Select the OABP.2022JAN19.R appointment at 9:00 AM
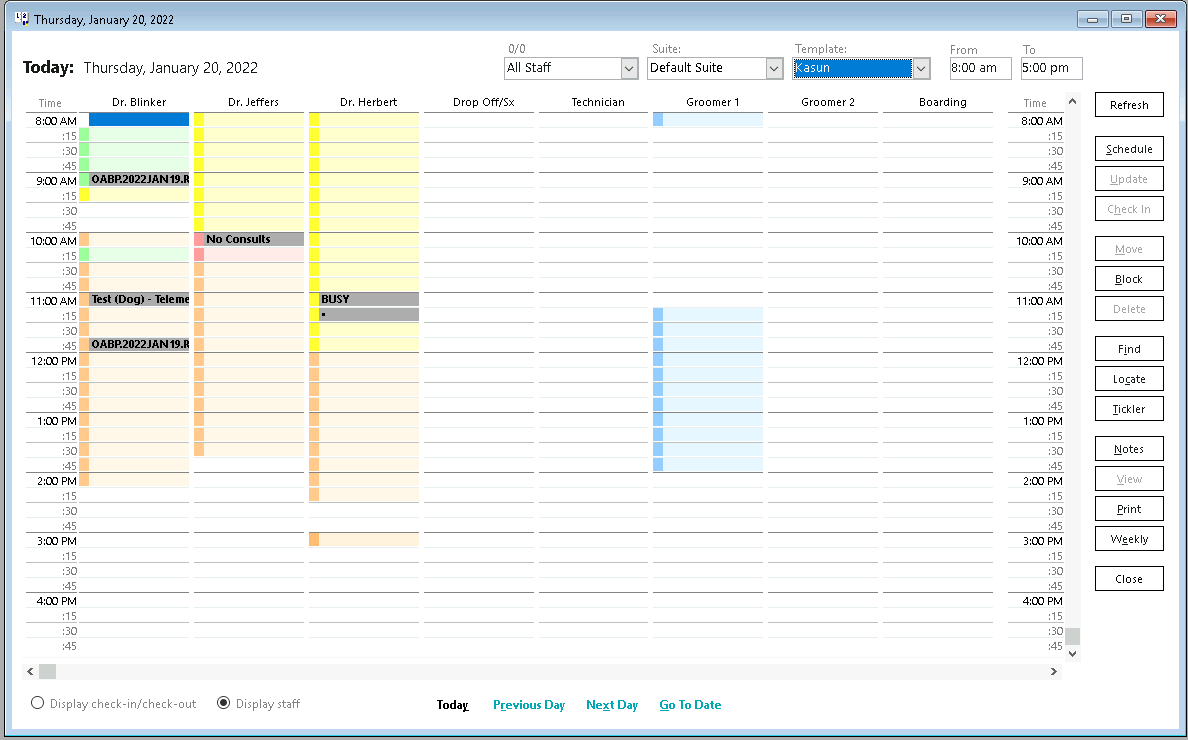 pyautogui.click(x=138, y=181)
